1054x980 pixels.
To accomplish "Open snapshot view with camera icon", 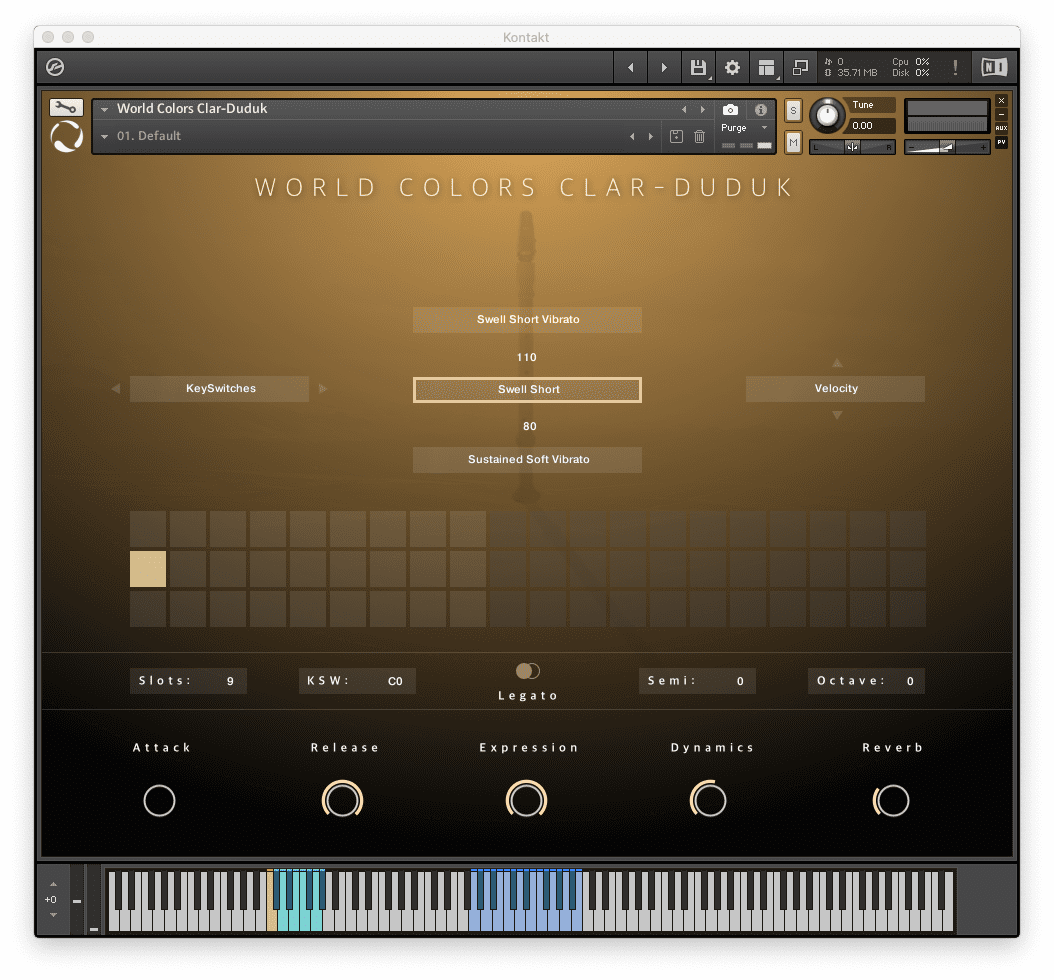I will [730, 110].
